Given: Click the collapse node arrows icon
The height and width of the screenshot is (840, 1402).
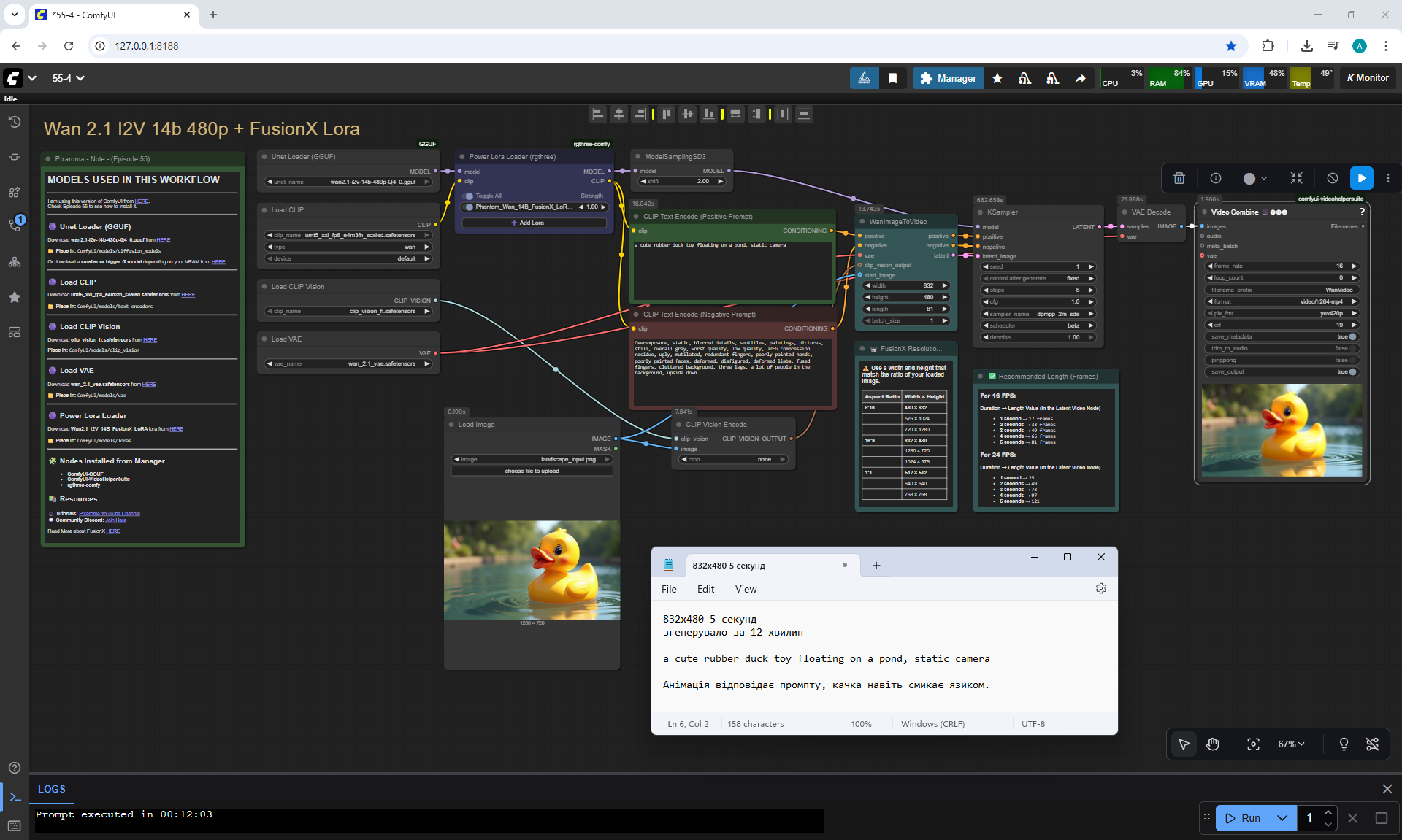Looking at the screenshot, I should coord(1296,178).
